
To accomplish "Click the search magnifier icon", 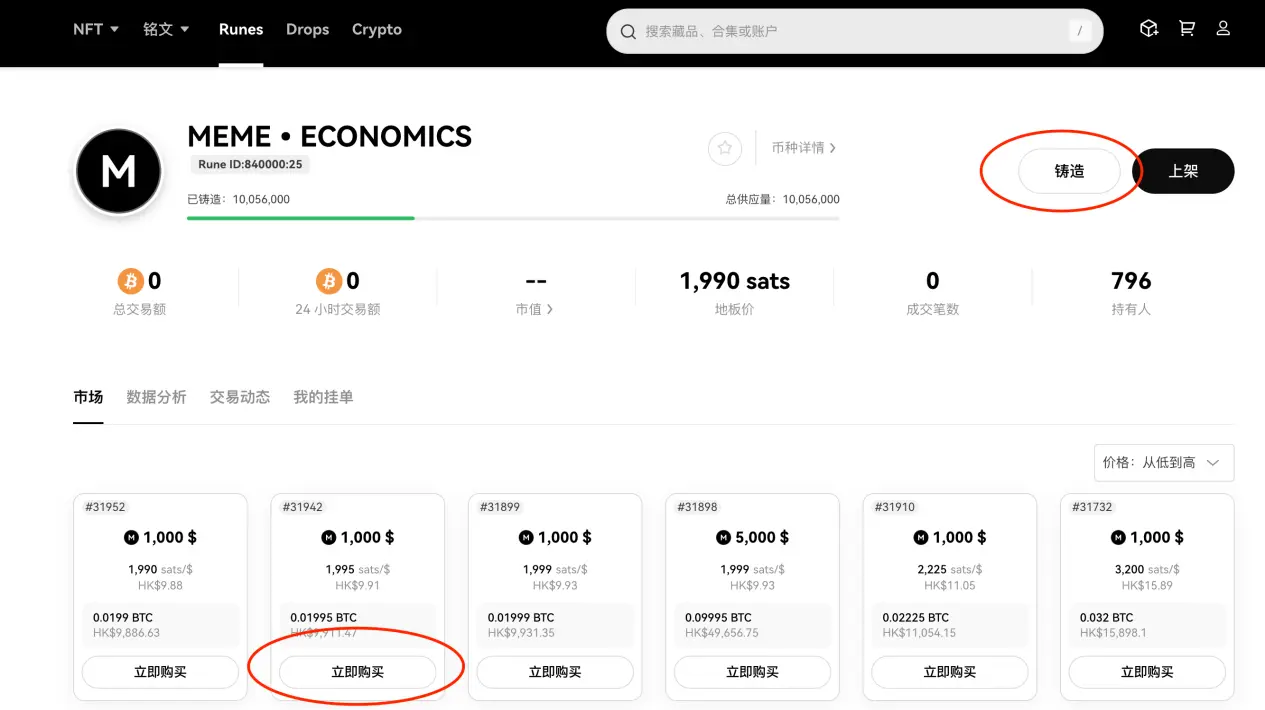I will pyautogui.click(x=629, y=32).
